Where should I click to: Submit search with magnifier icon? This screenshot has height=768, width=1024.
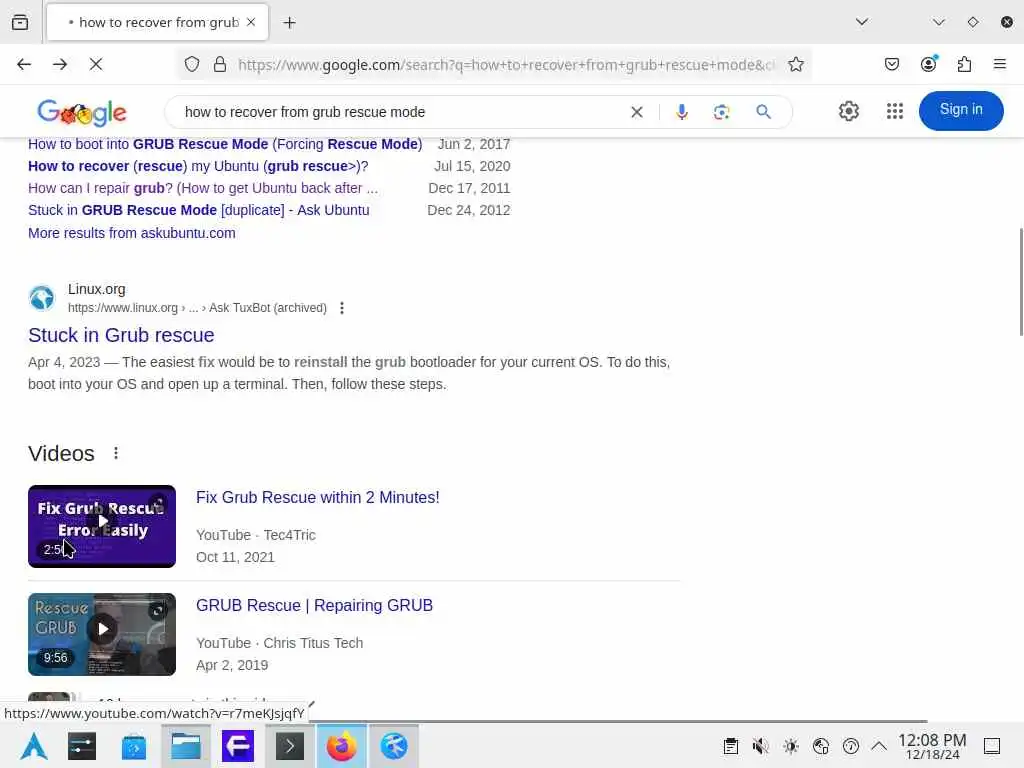[763, 112]
